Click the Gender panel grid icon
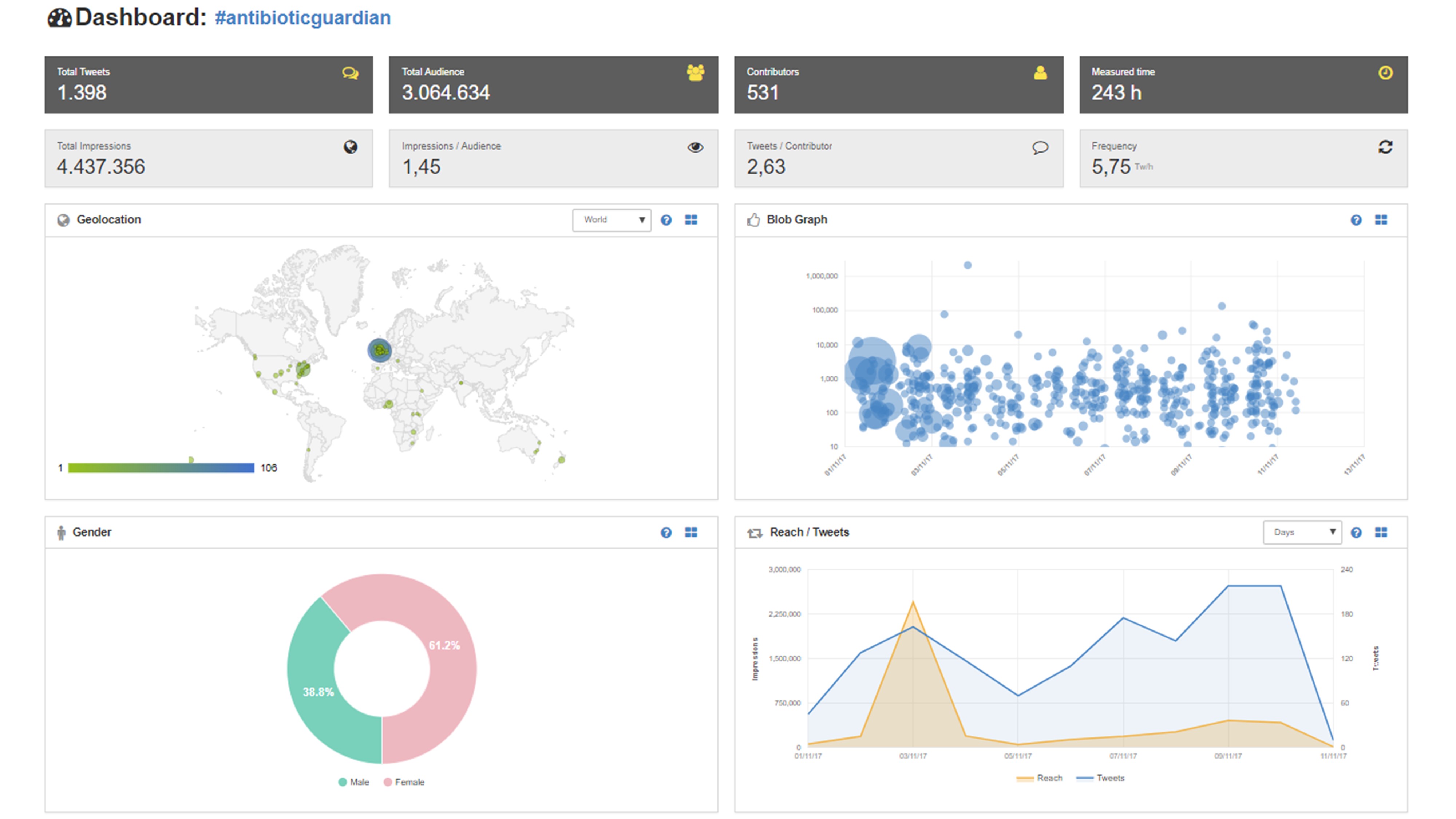The height and width of the screenshot is (819, 1456). coord(691,533)
